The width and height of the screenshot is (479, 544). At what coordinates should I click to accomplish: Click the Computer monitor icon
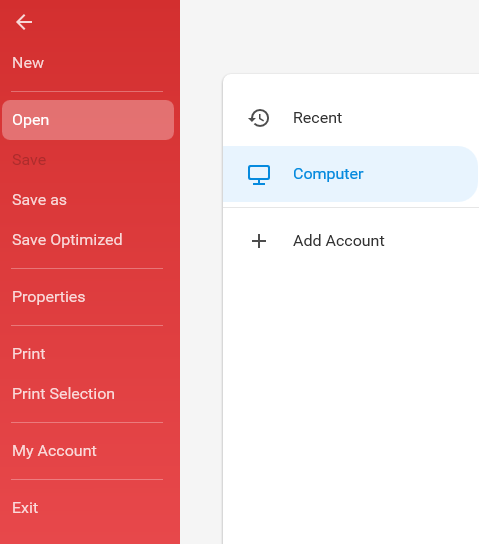(259, 175)
